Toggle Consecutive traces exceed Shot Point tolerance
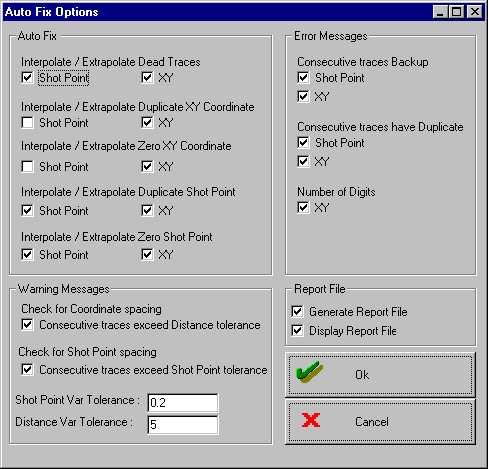 [27, 370]
